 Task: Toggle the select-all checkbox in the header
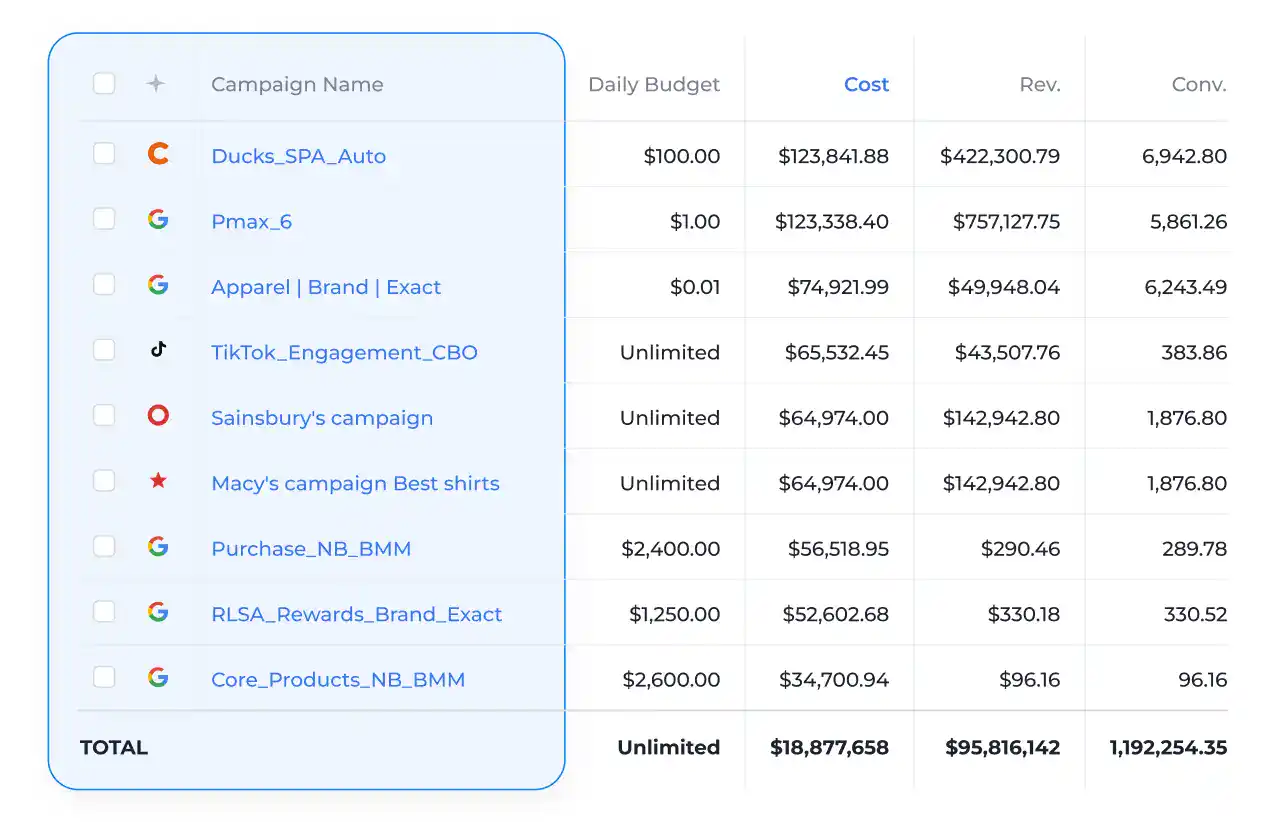click(104, 84)
